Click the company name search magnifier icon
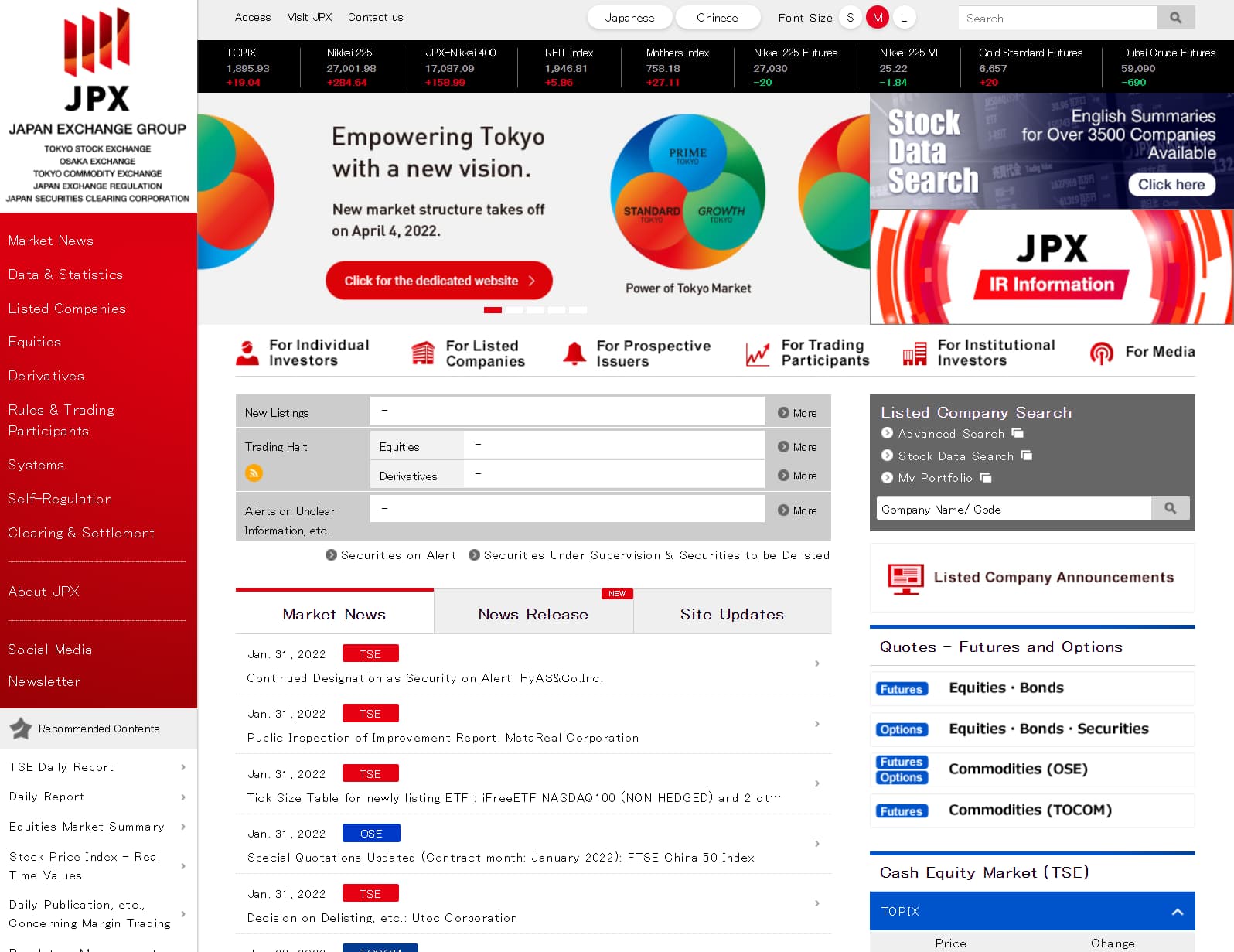The height and width of the screenshot is (952, 1234). click(1171, 508)
